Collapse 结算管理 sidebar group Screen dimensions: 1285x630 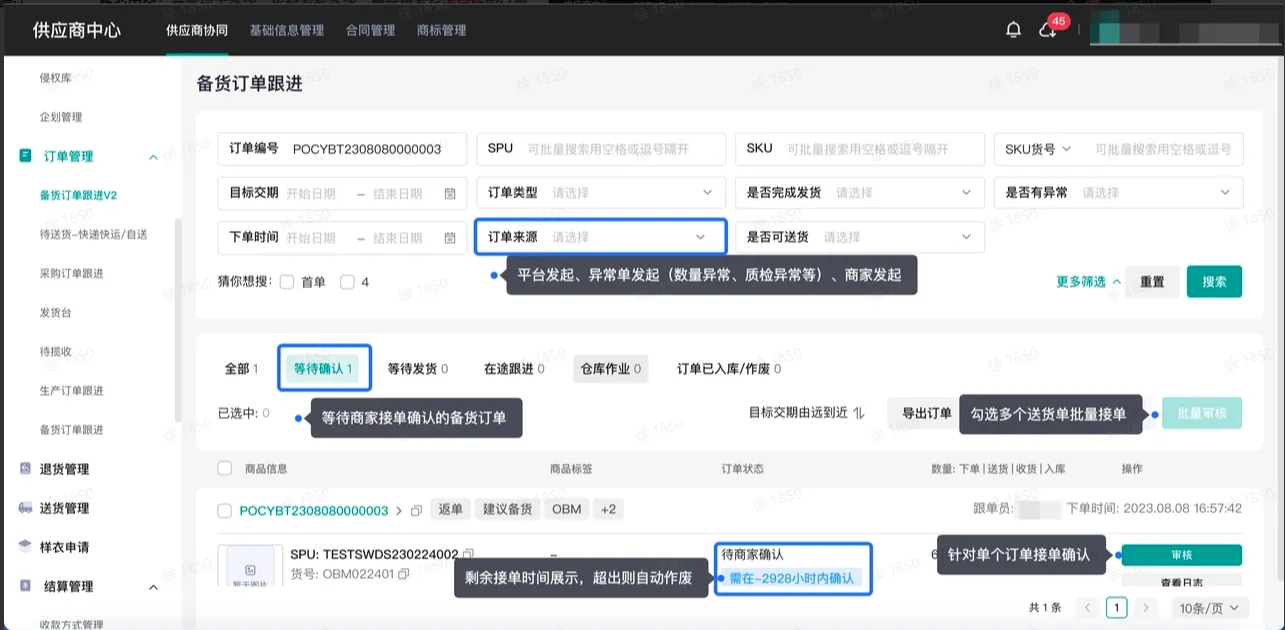(x=153, y=587)
